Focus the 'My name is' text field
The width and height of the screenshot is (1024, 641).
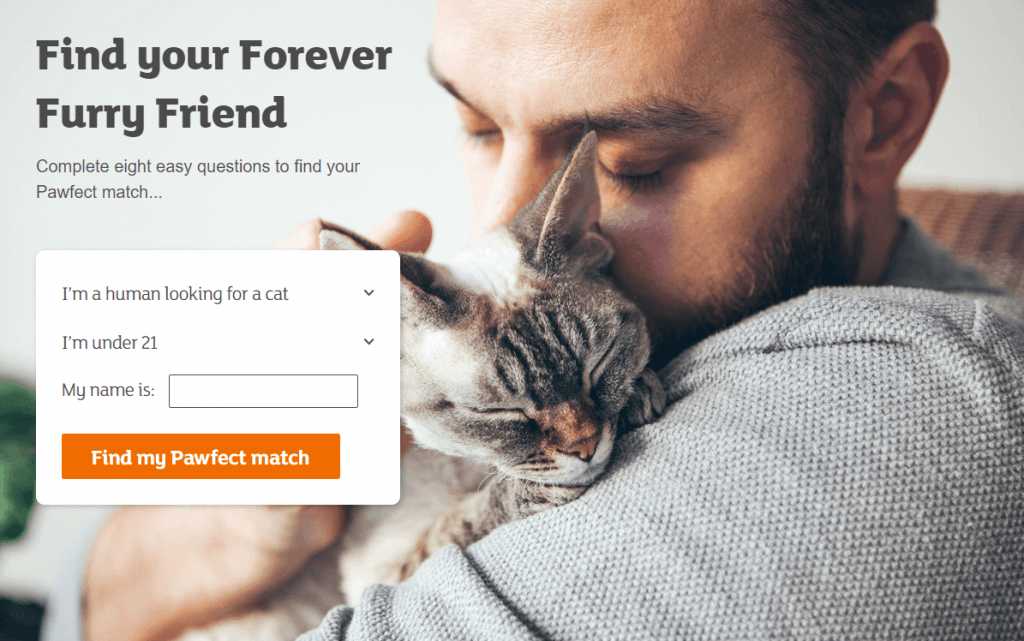click(x=263, y=391)
